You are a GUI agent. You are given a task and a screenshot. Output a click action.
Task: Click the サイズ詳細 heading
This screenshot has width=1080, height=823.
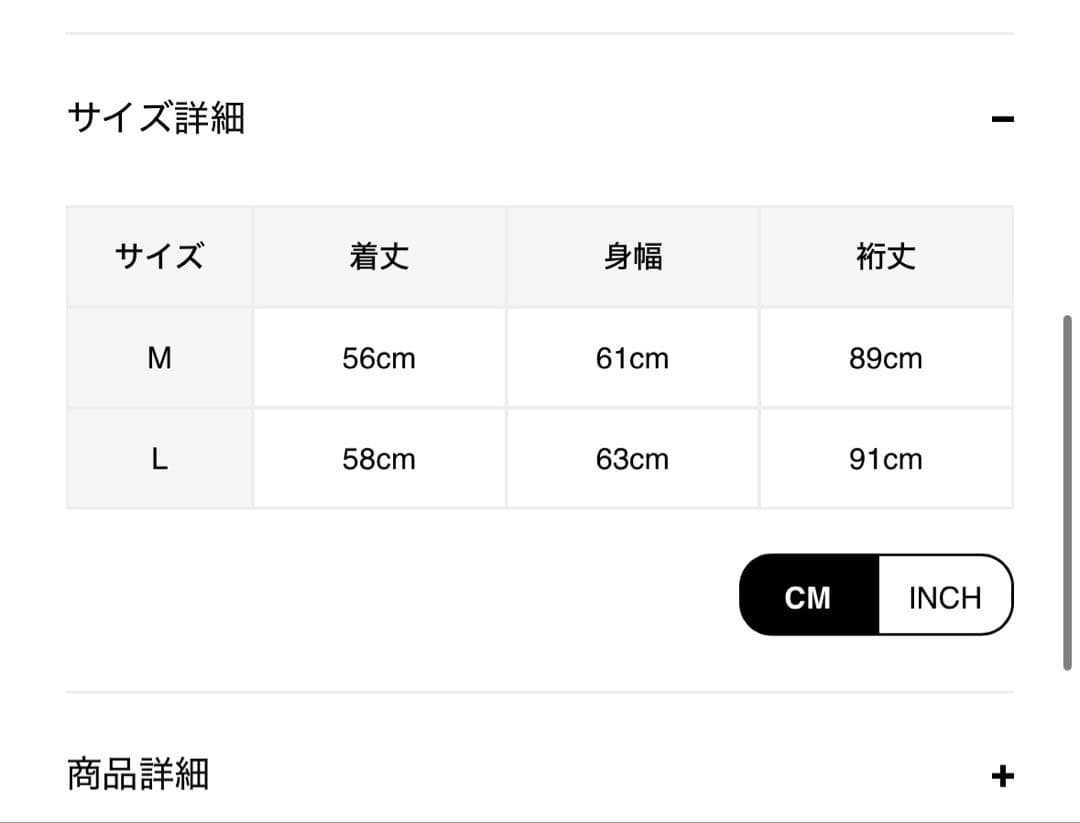(x=156, y=118)
